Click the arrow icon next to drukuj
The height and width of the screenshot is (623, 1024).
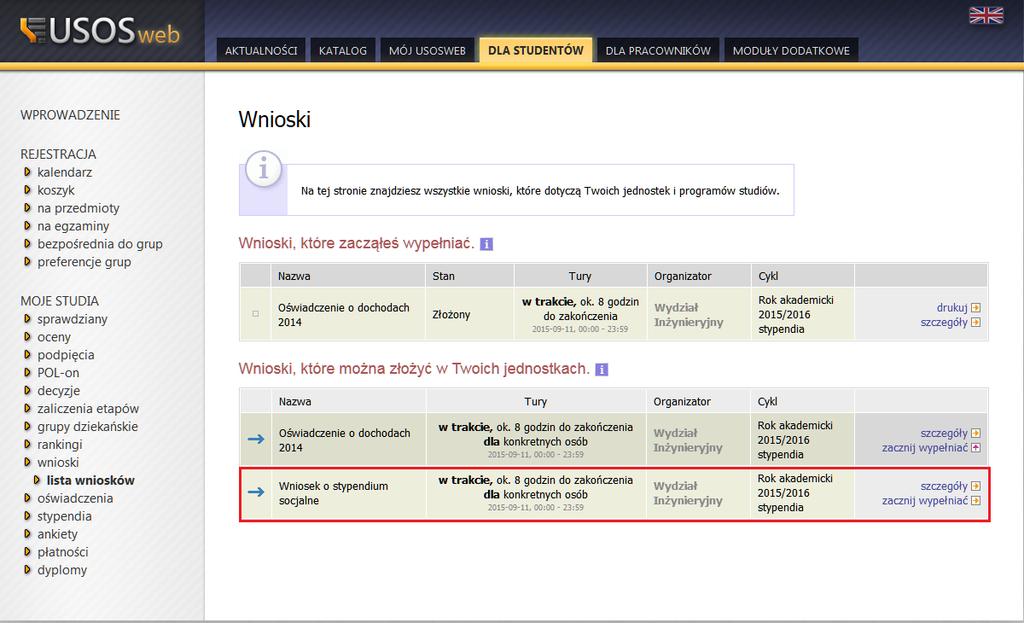976,308
